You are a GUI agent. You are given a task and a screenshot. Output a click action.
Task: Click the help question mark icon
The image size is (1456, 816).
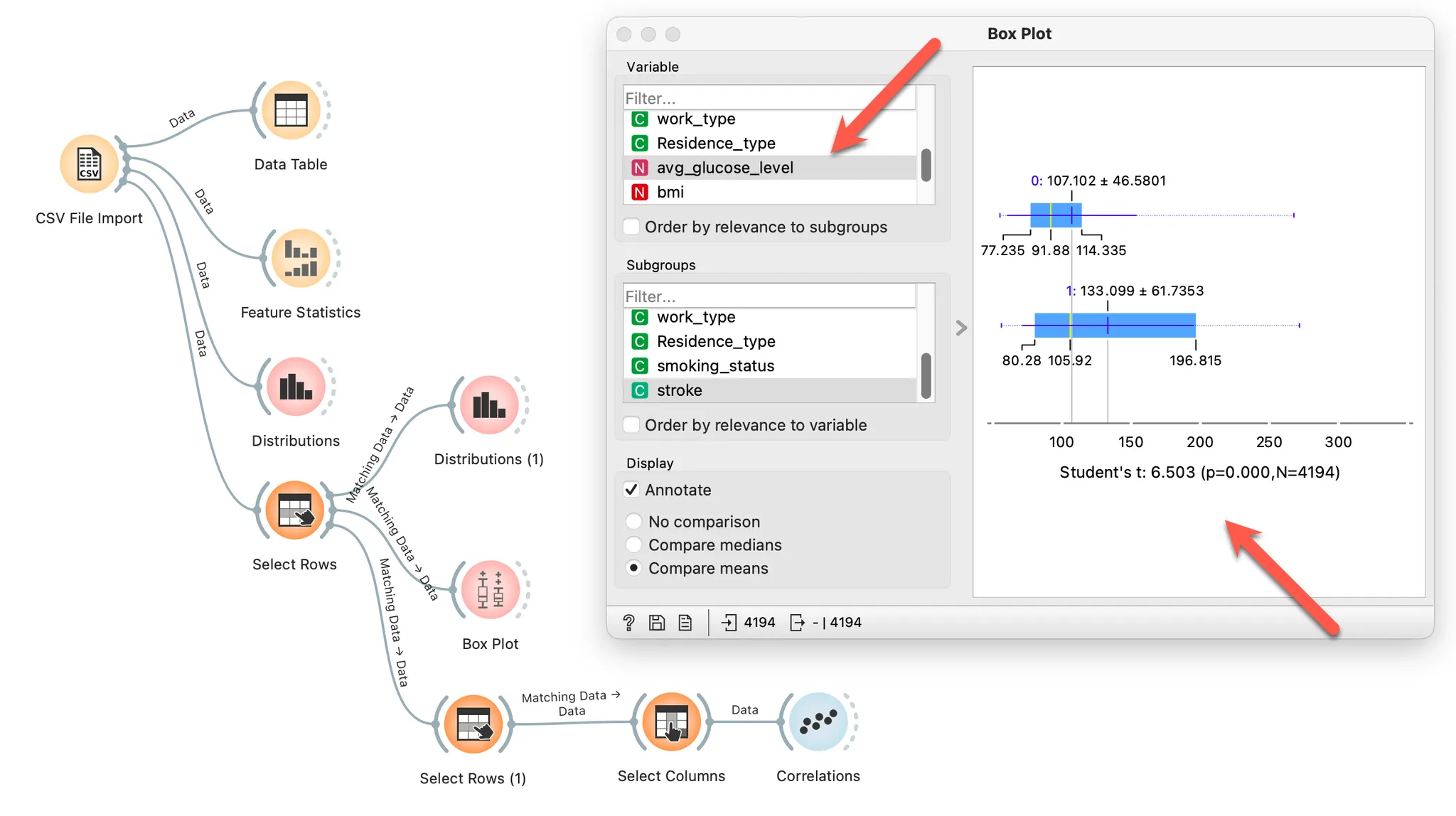point(628,623)
